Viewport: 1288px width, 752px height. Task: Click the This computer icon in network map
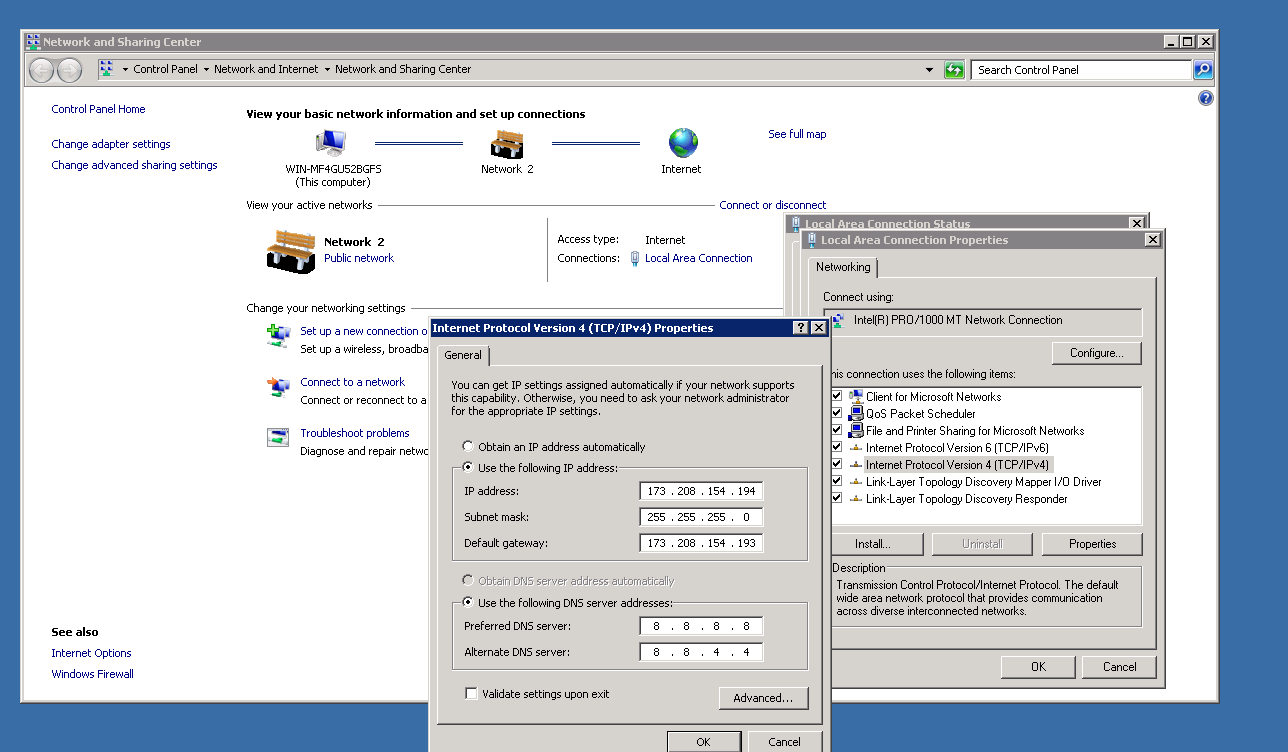pos(330,144)
